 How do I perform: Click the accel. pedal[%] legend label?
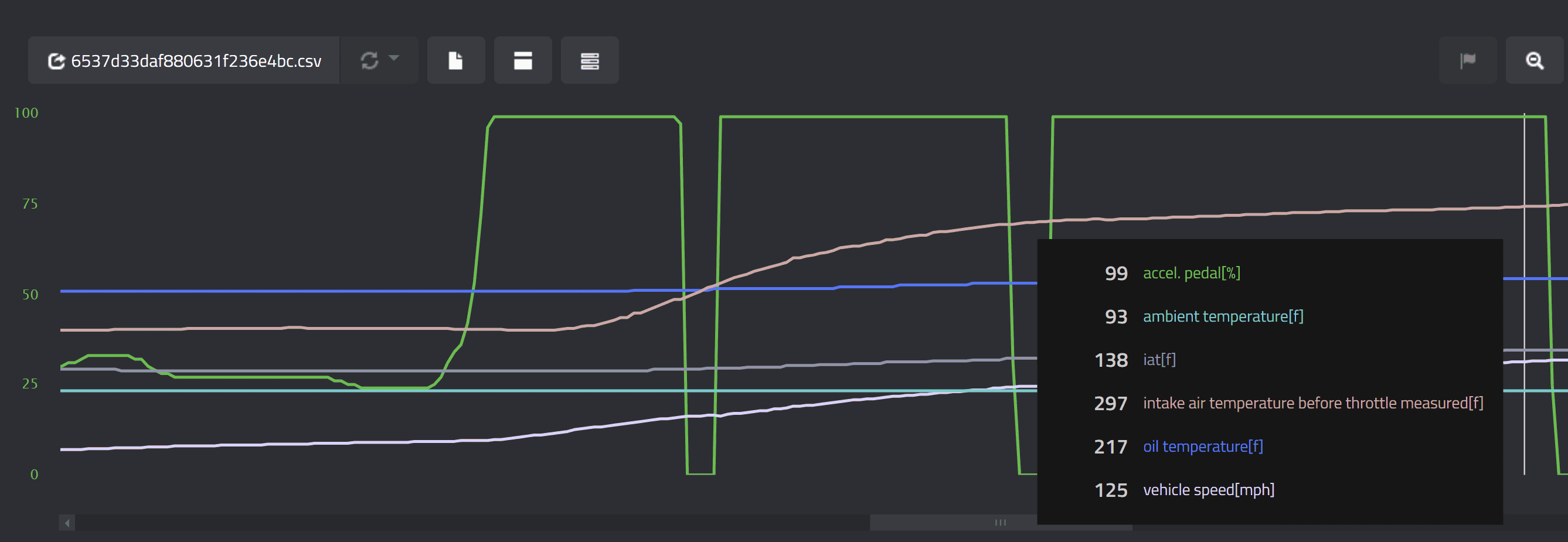[x=1191, y=273]
